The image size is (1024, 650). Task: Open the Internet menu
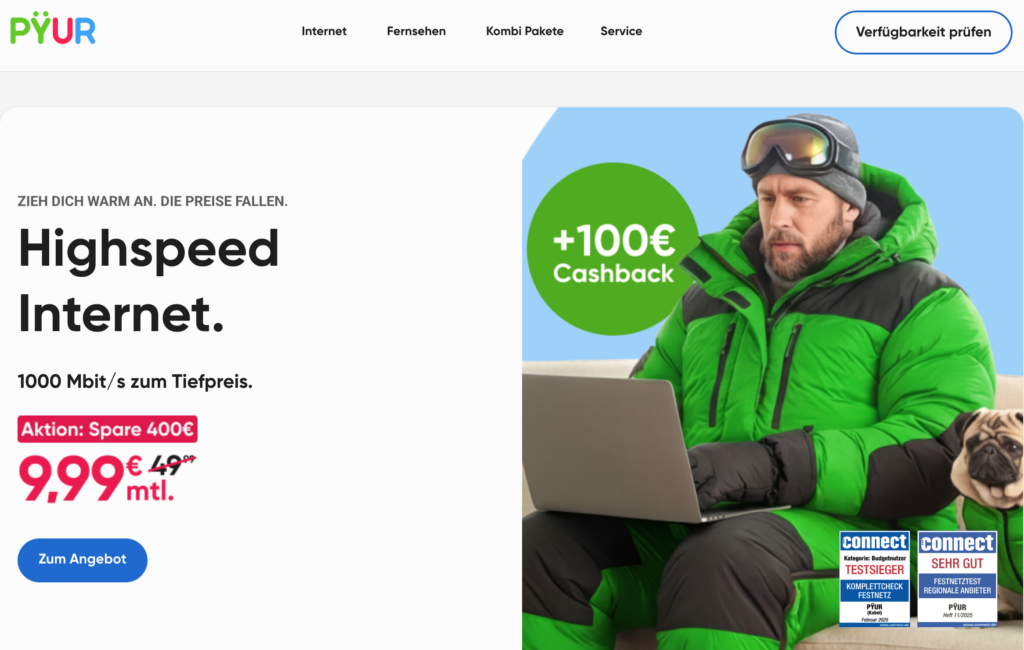click(x=324, y=31)
